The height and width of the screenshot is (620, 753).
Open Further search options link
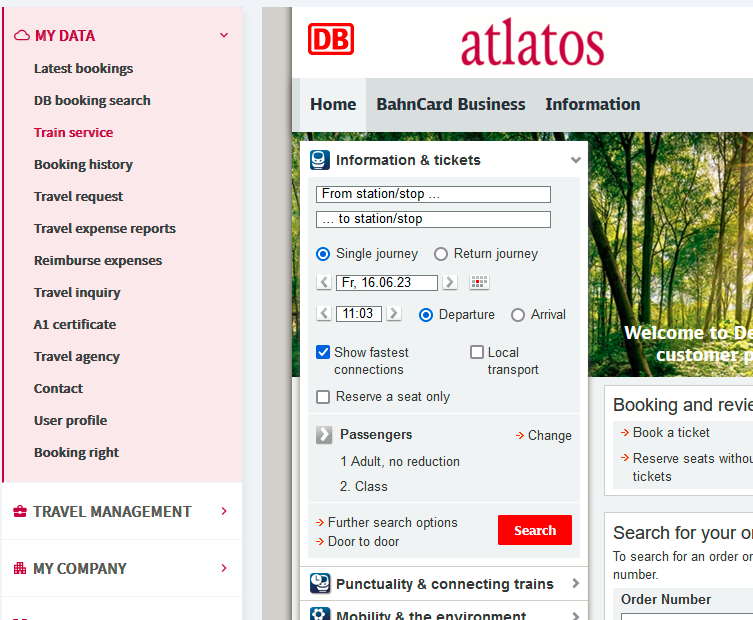[x=387, y=523]
